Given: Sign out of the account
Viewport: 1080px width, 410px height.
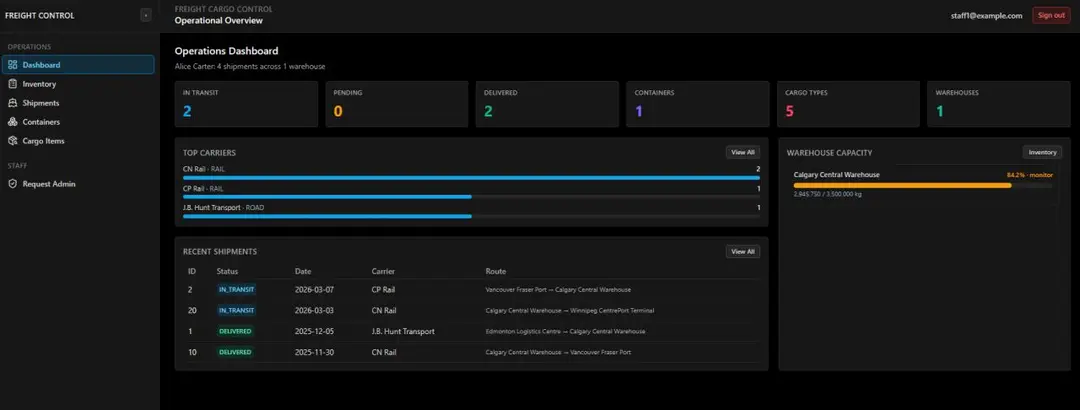Looking at the screenshot, I should 1051,15.
